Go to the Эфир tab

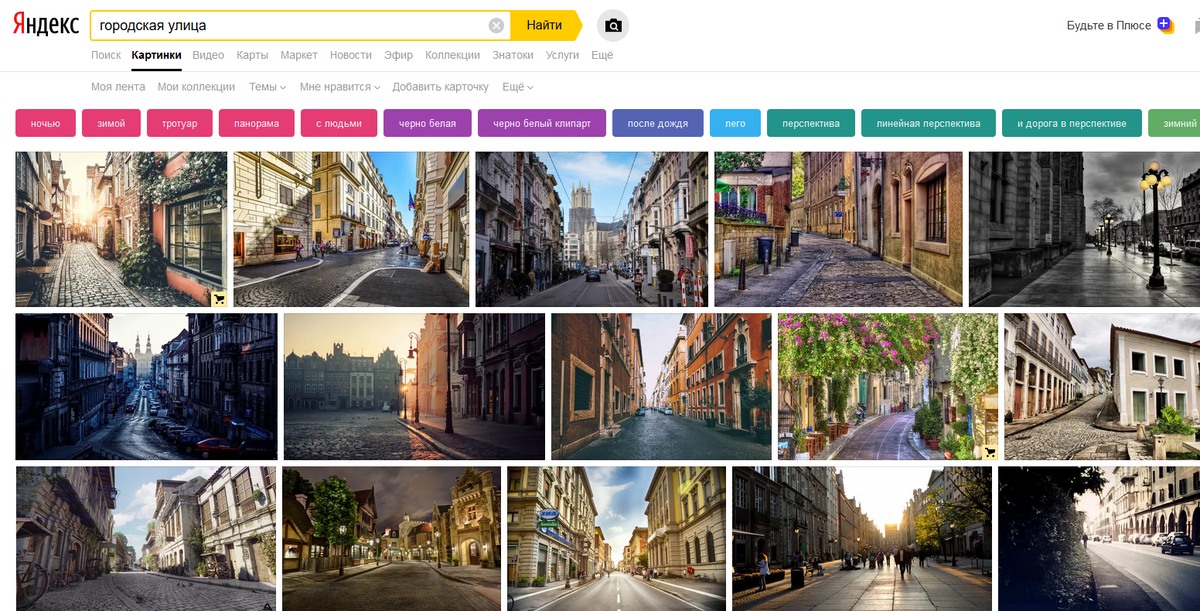pyautogui.click(x=398, y=55)
